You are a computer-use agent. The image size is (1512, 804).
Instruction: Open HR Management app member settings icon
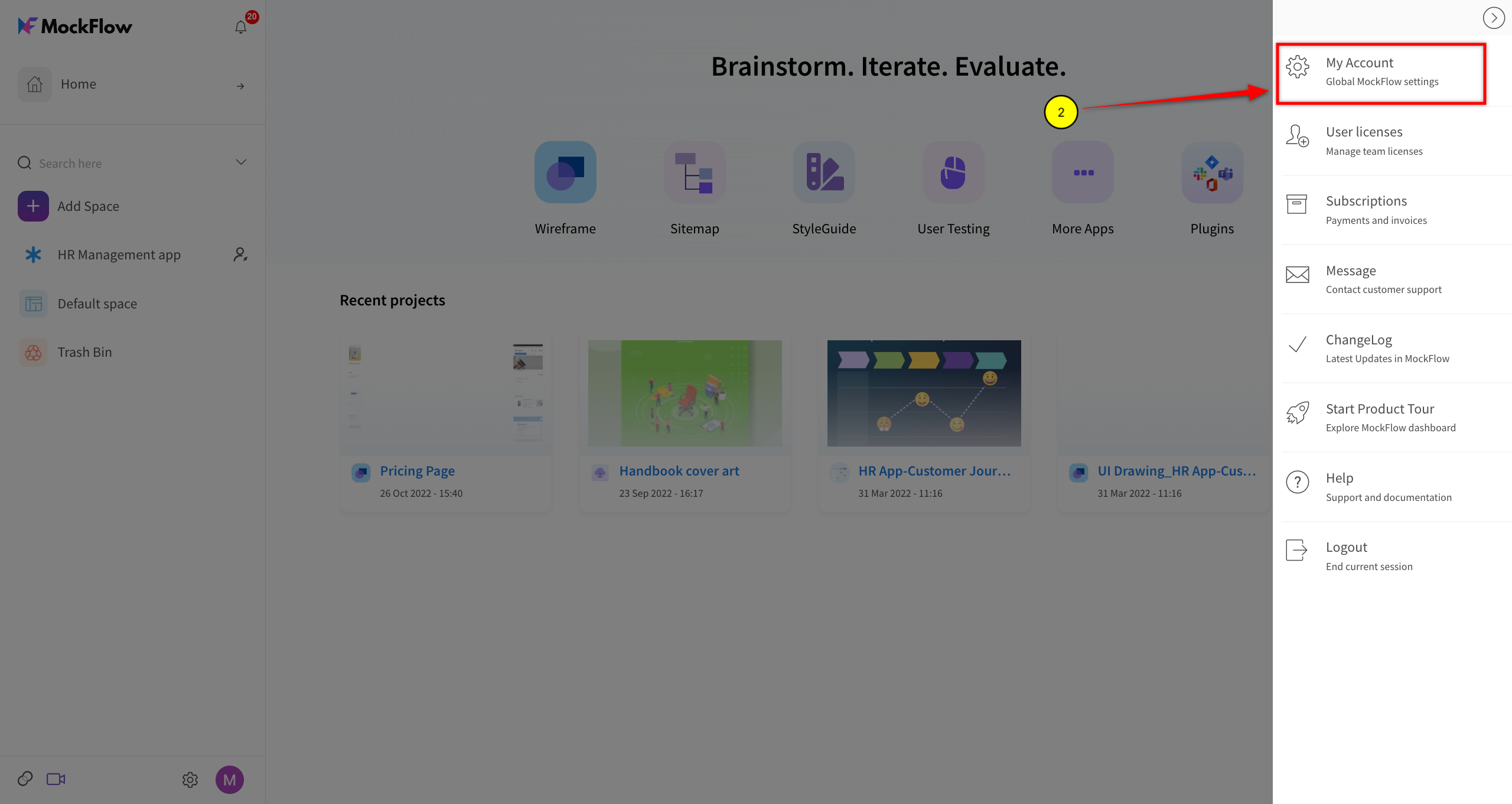coord(240,255)
